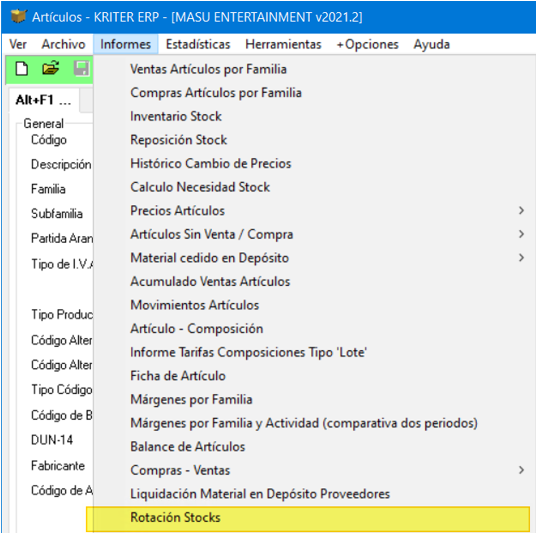Open the Estadísticas menu
Image resolution: width=536 pixels, height=536 pixels.
pyautogui.click(x=198, y=44)
